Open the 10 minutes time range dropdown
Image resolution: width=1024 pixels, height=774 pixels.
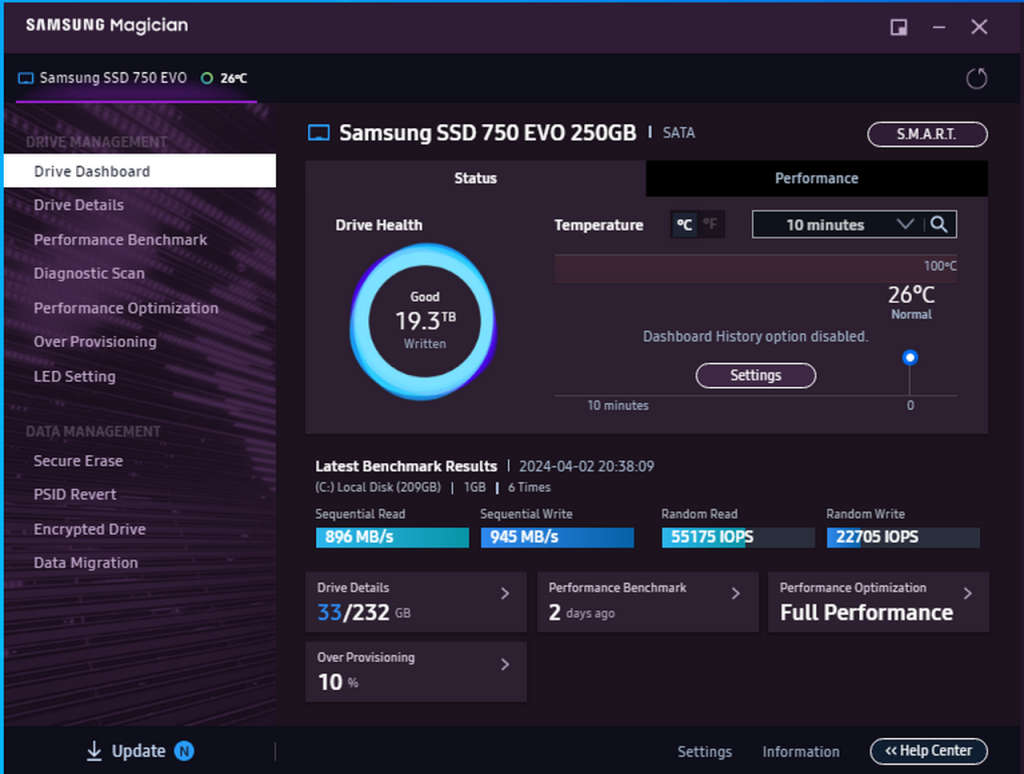click(837, 225)
